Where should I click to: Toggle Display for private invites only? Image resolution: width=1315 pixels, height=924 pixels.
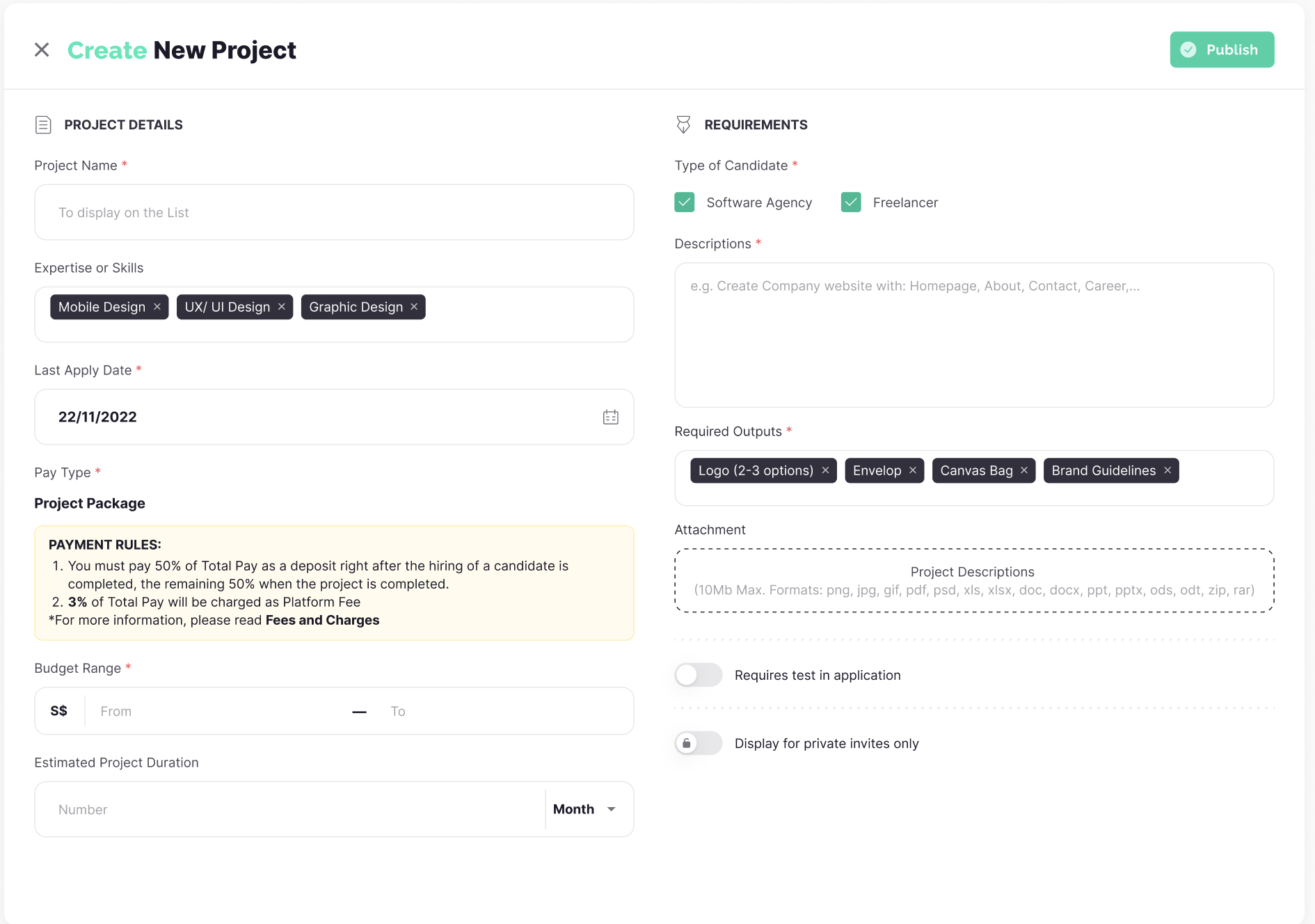coord(698,743)
